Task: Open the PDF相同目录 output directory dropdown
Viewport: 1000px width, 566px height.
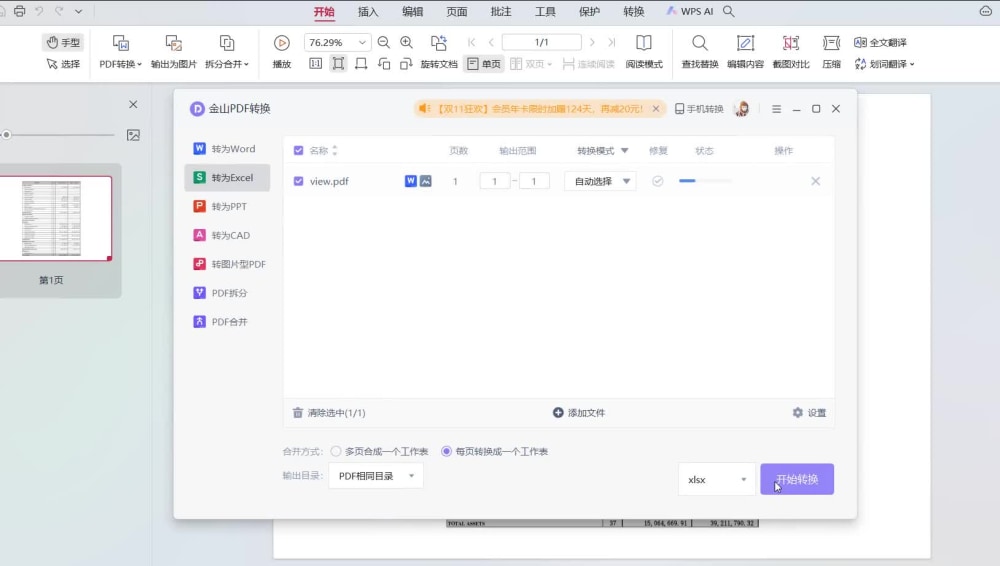Action: tap(376, 476)
